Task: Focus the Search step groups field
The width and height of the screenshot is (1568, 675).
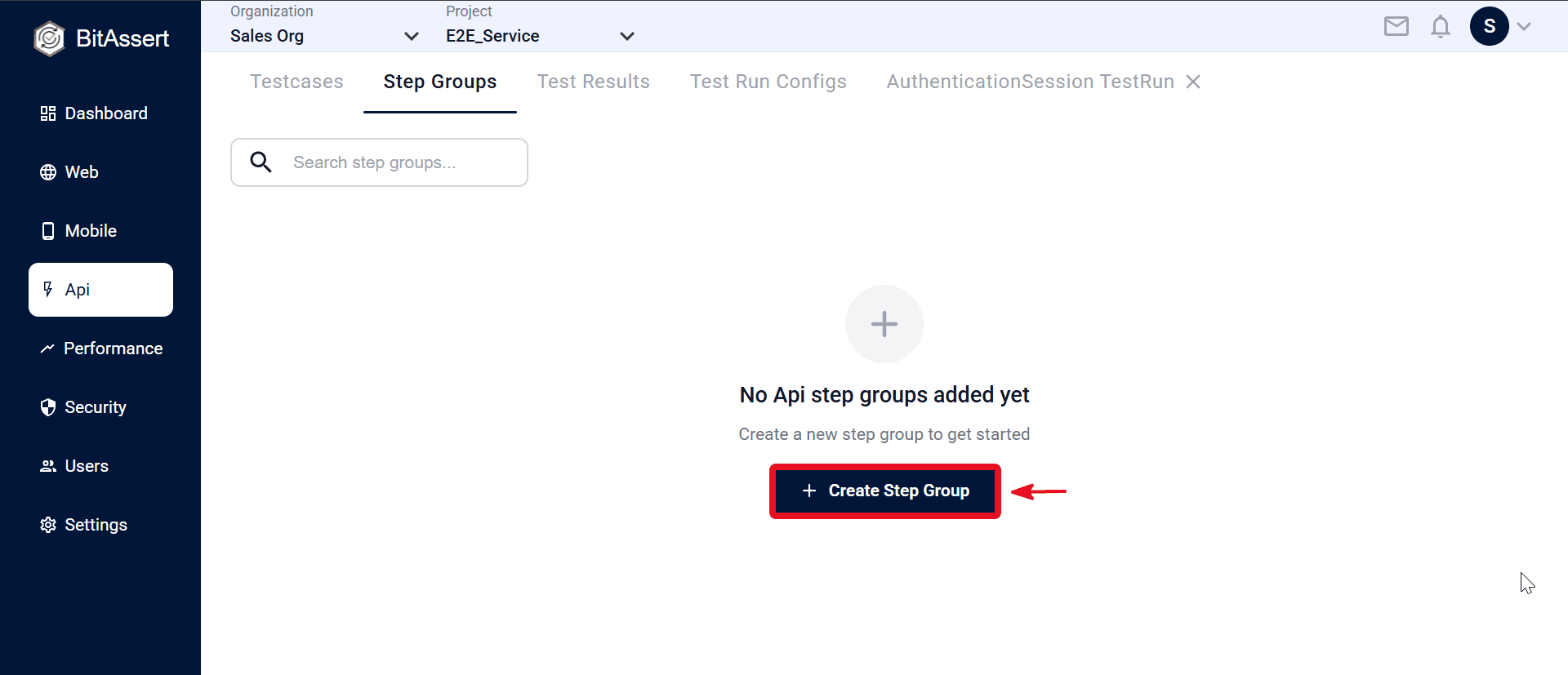Action: (379, 162)
